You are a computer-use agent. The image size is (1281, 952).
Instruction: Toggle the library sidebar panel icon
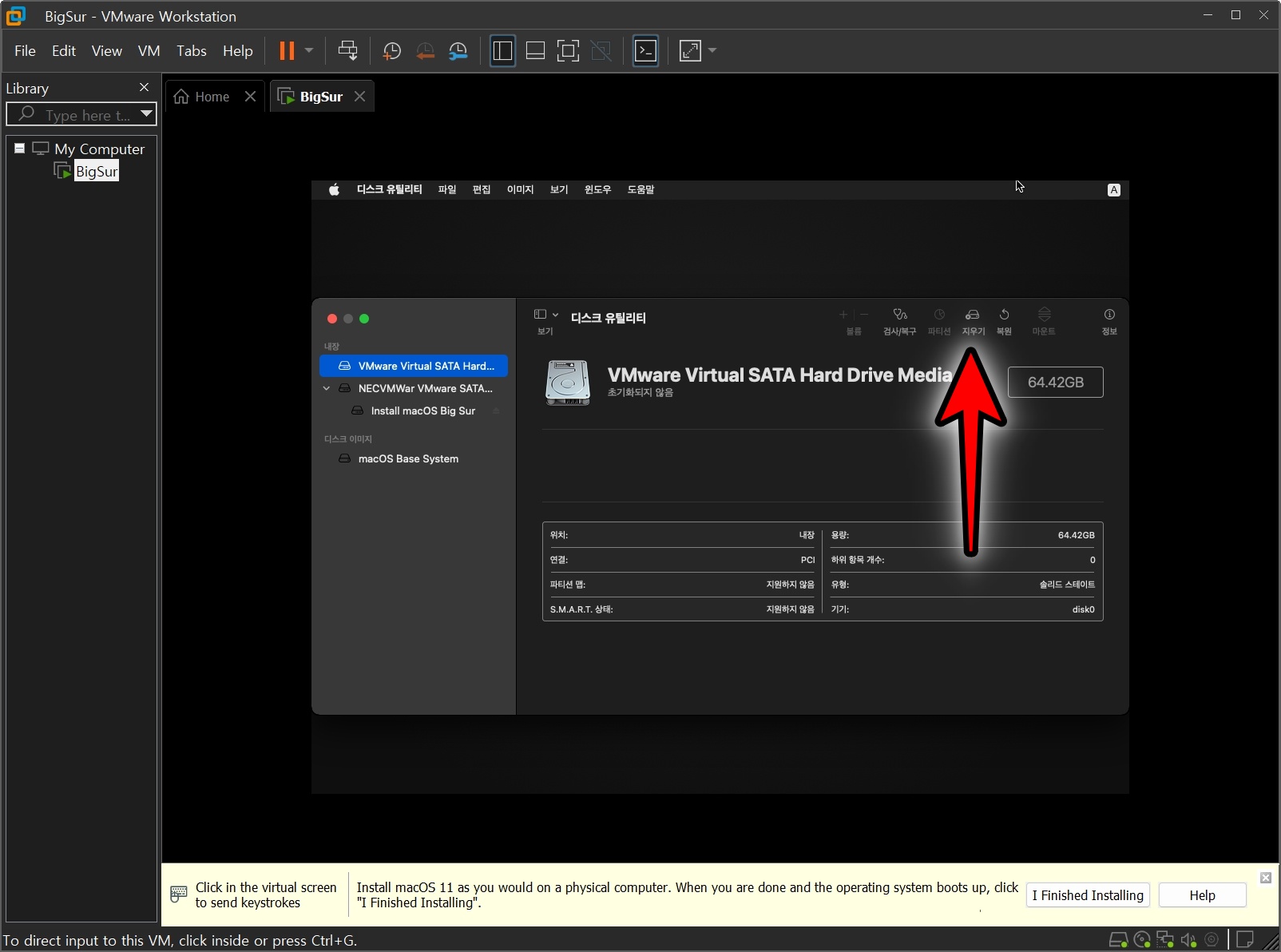(x=502, y=51)
